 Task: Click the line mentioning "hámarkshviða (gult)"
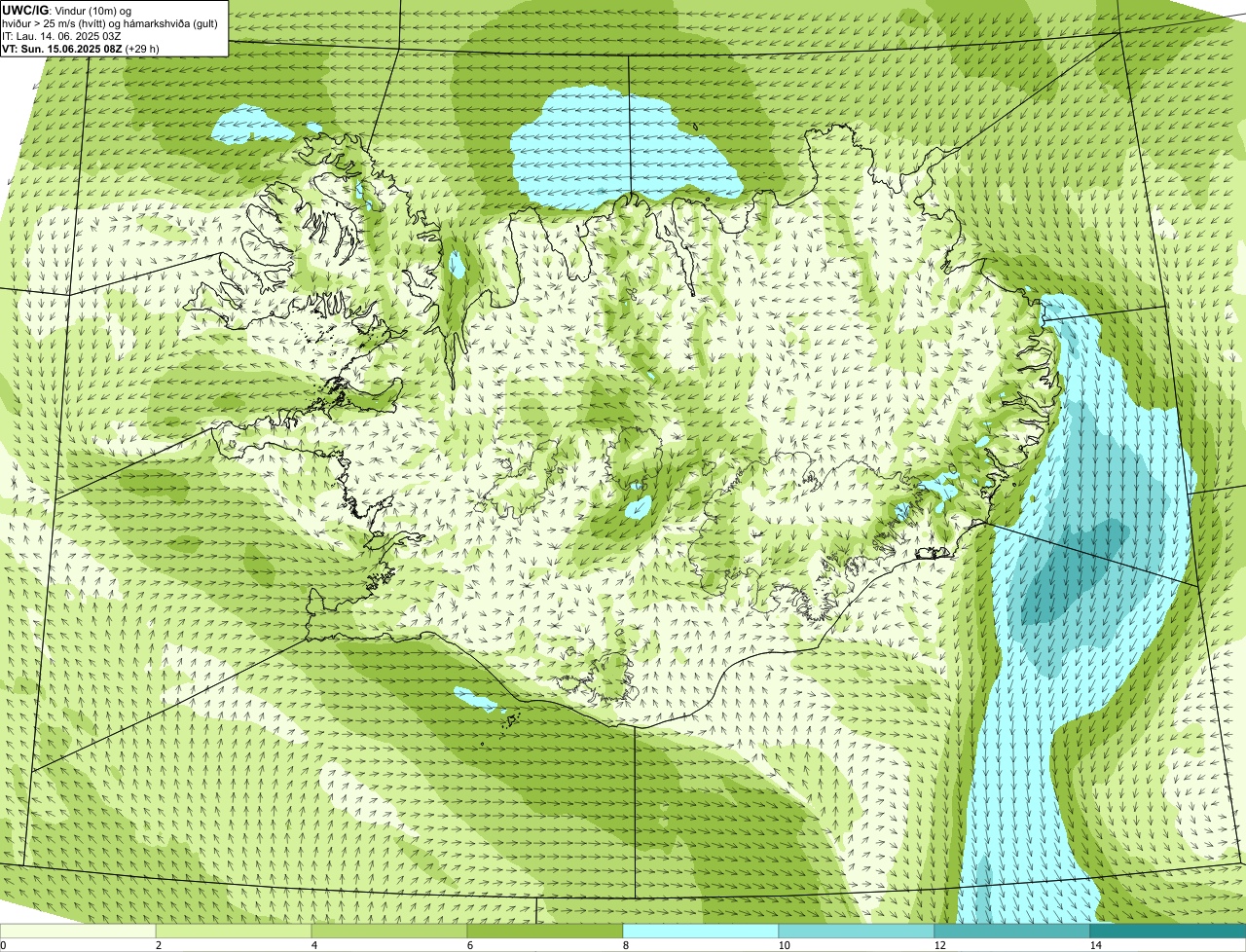pyautogui.click(x=110, y=22)
